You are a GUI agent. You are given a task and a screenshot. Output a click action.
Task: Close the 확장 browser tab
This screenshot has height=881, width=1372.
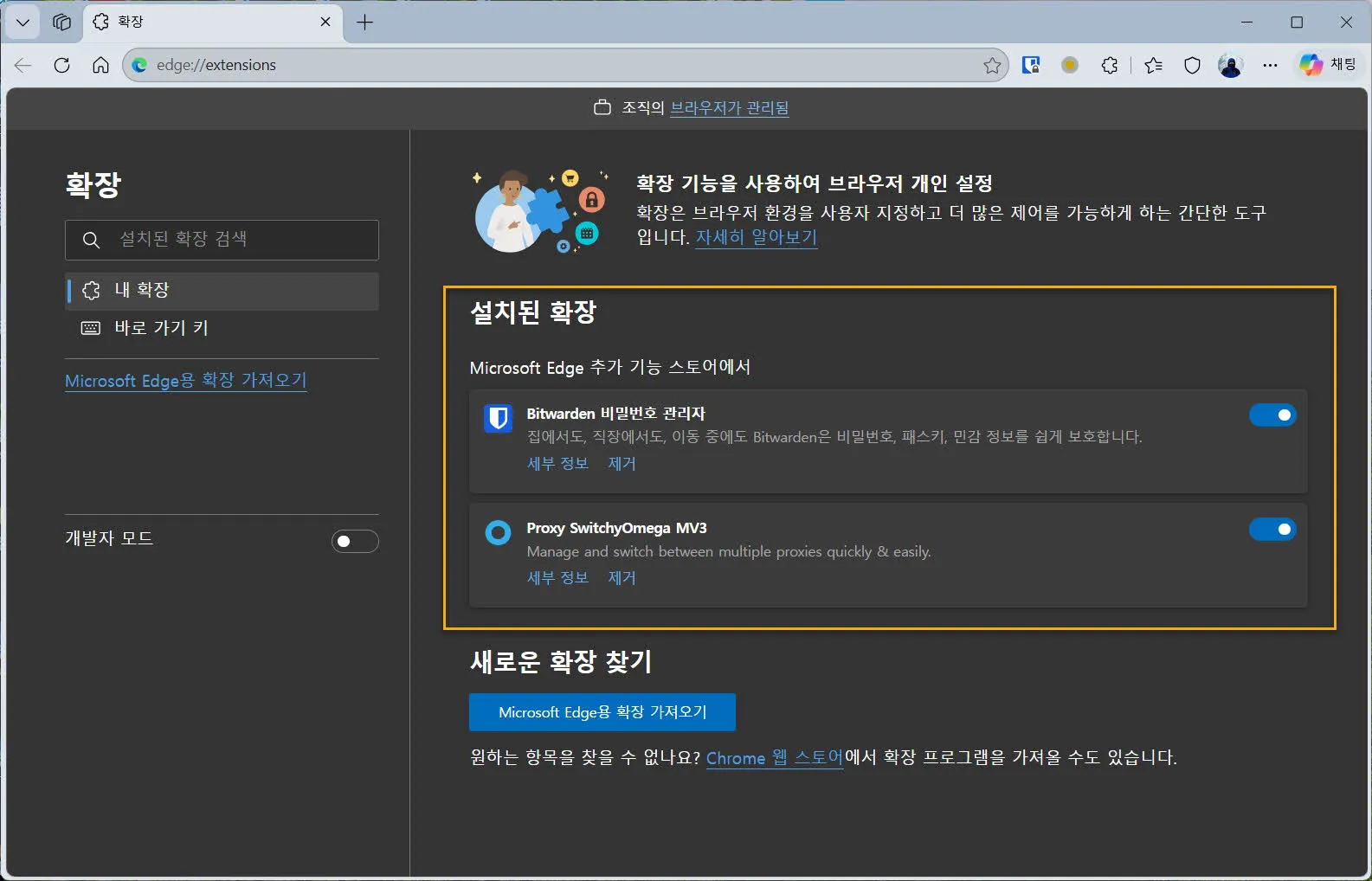pyautogui.click(x=325, y=22)
